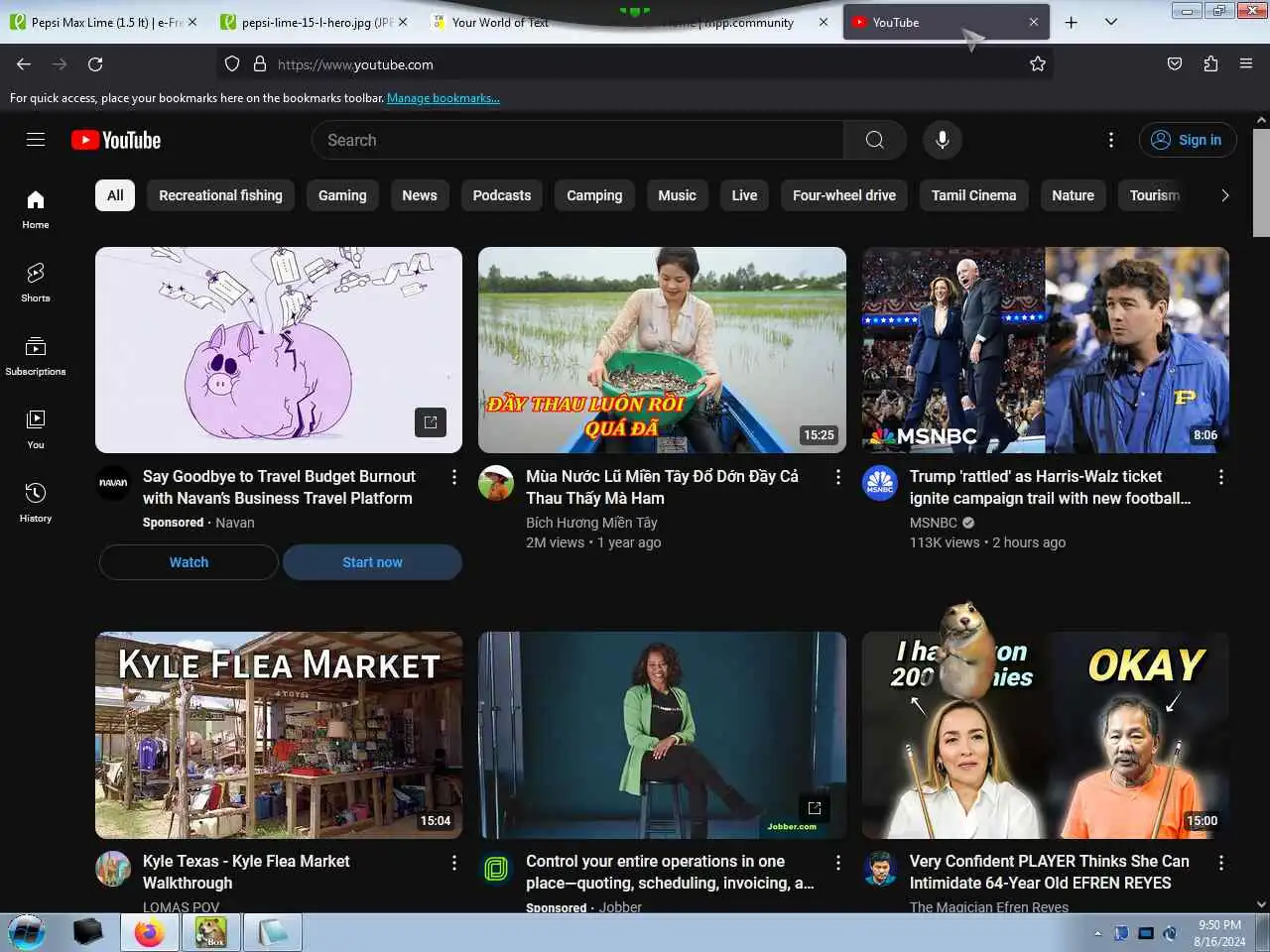Open Firefox application menu
The height and width of the screenshot is (952, 1270).
pos(1246,64)
